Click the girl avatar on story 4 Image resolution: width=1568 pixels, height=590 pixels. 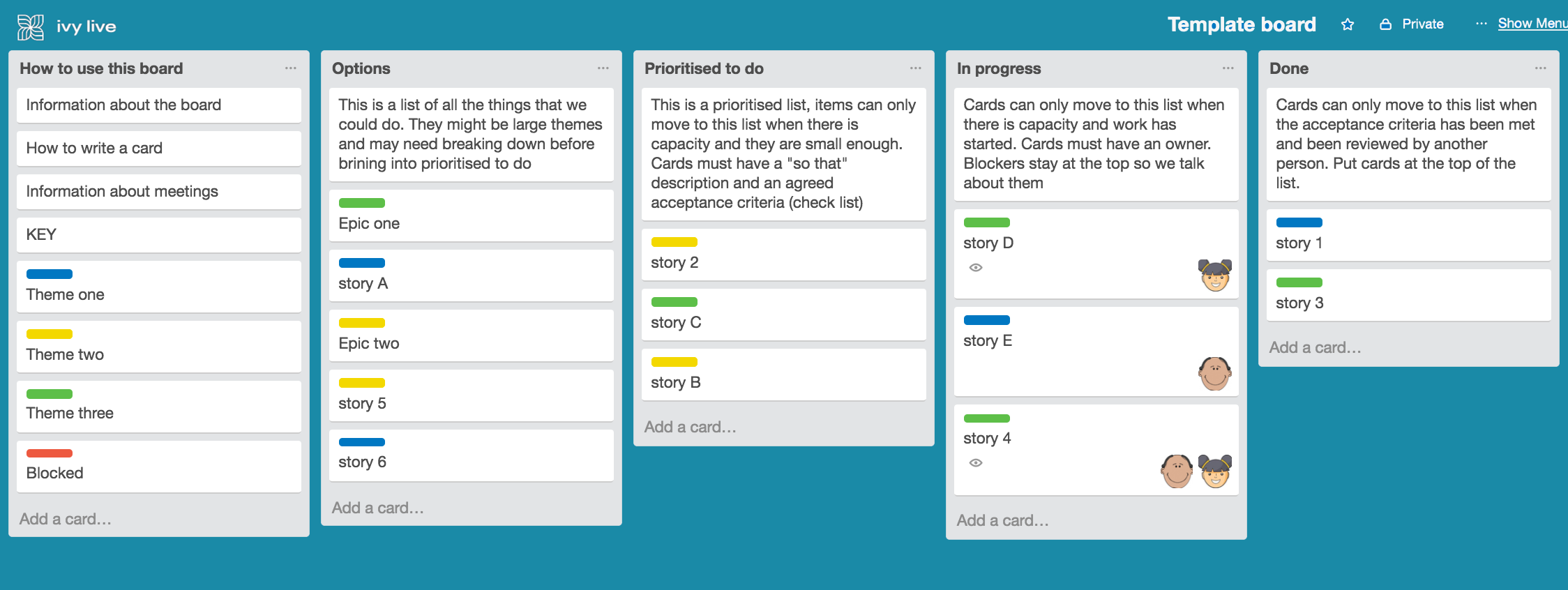[x=1215, y=471]
